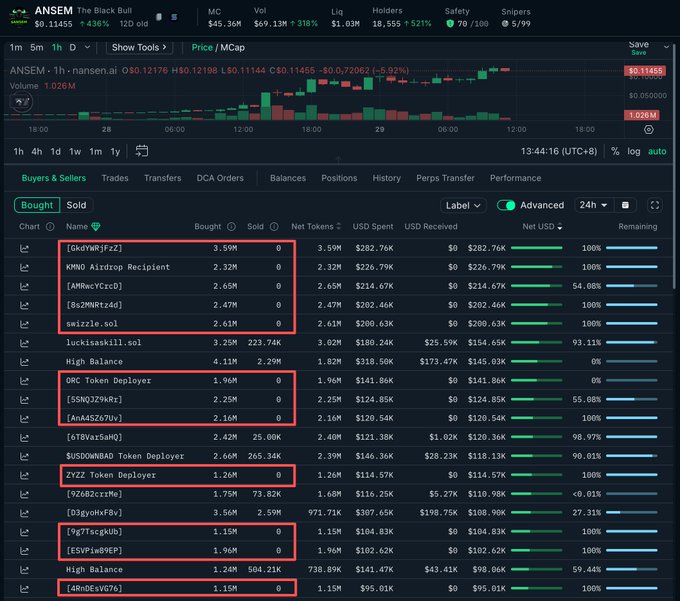The height and width of the screenshot is (601, 680).
Task: Open chart for KMNO Airdrop Recipient row
Action: 24,268
